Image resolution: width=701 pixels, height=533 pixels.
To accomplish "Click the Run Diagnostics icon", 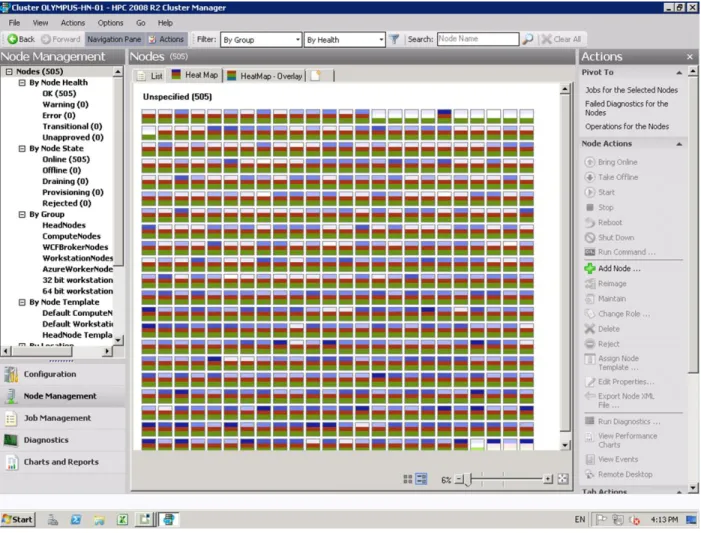I will point(590,421).
